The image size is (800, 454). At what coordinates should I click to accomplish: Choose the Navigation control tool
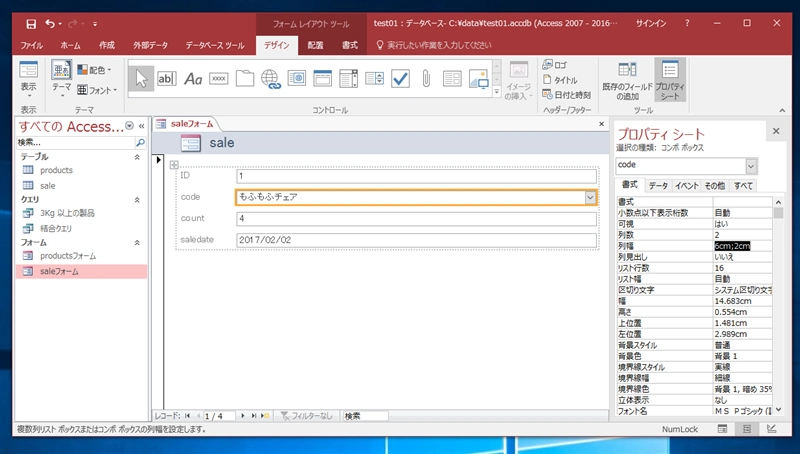point(322,79)
